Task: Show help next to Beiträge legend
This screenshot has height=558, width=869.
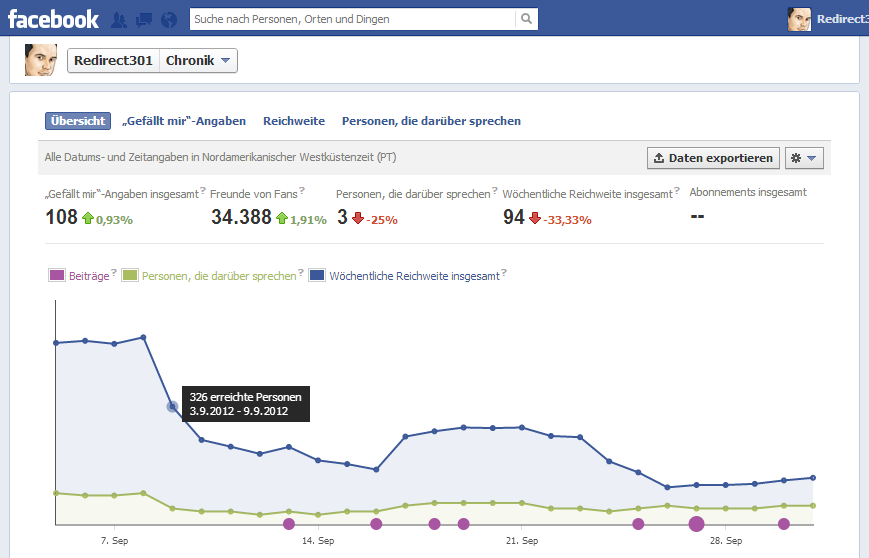Action: pos(114,272)
